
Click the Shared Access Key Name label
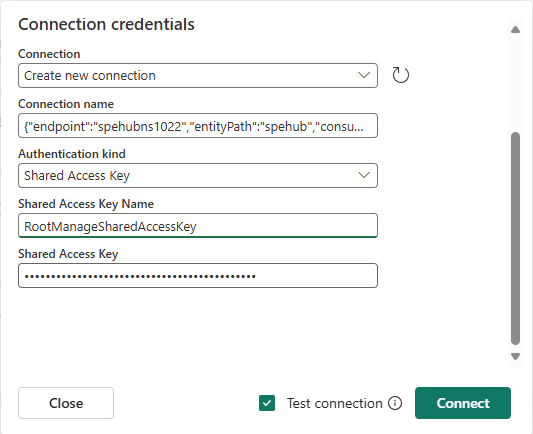(86, 204)
